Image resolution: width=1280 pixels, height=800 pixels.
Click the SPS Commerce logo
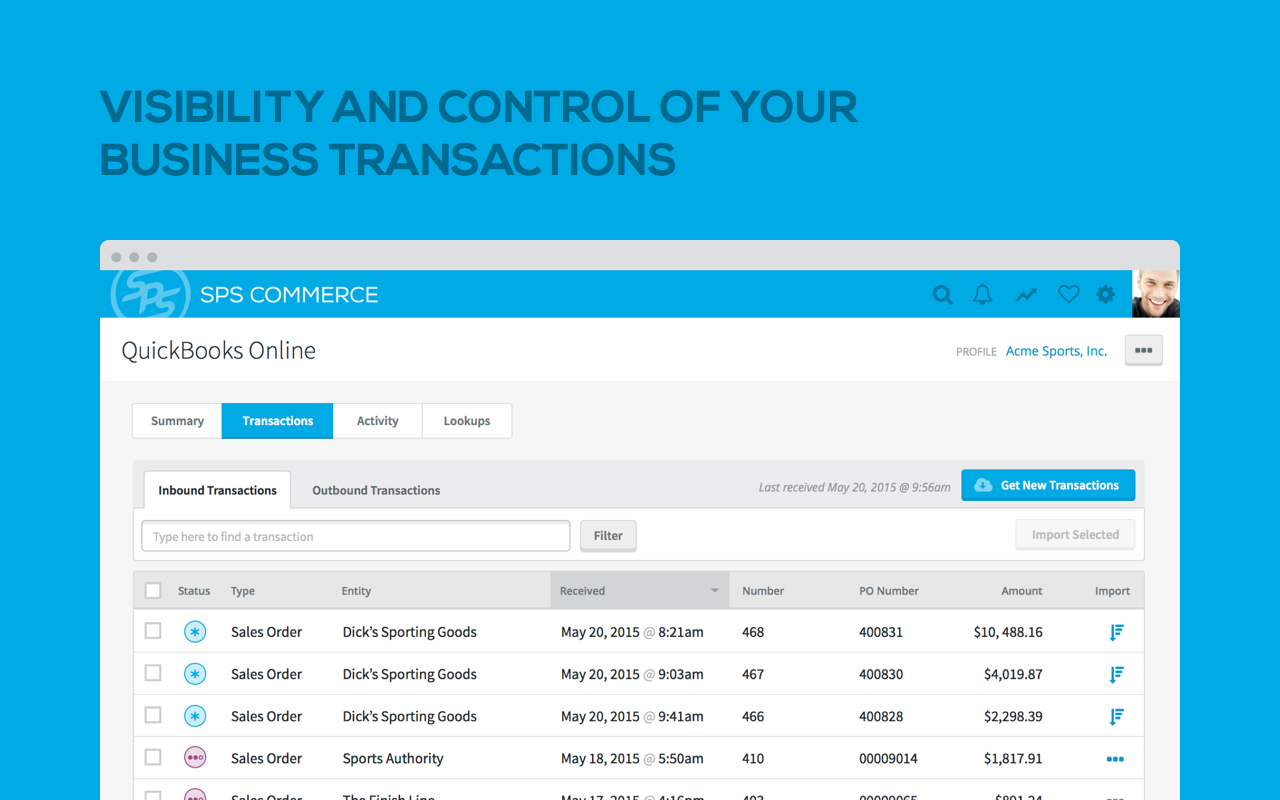pyautogui.click(x=245, y=294)
